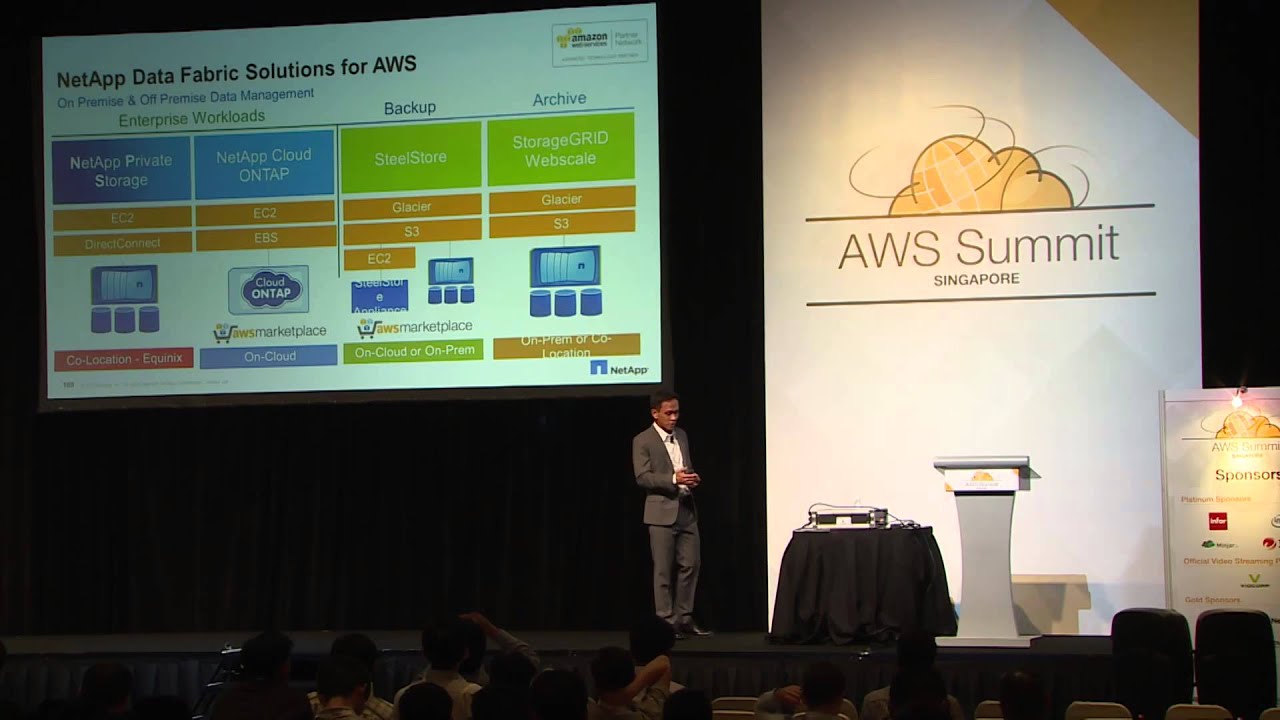Click awsmarketplace logo above On-Cloud or On-Prem
1280x720 pixels.
tap(415, 327)
